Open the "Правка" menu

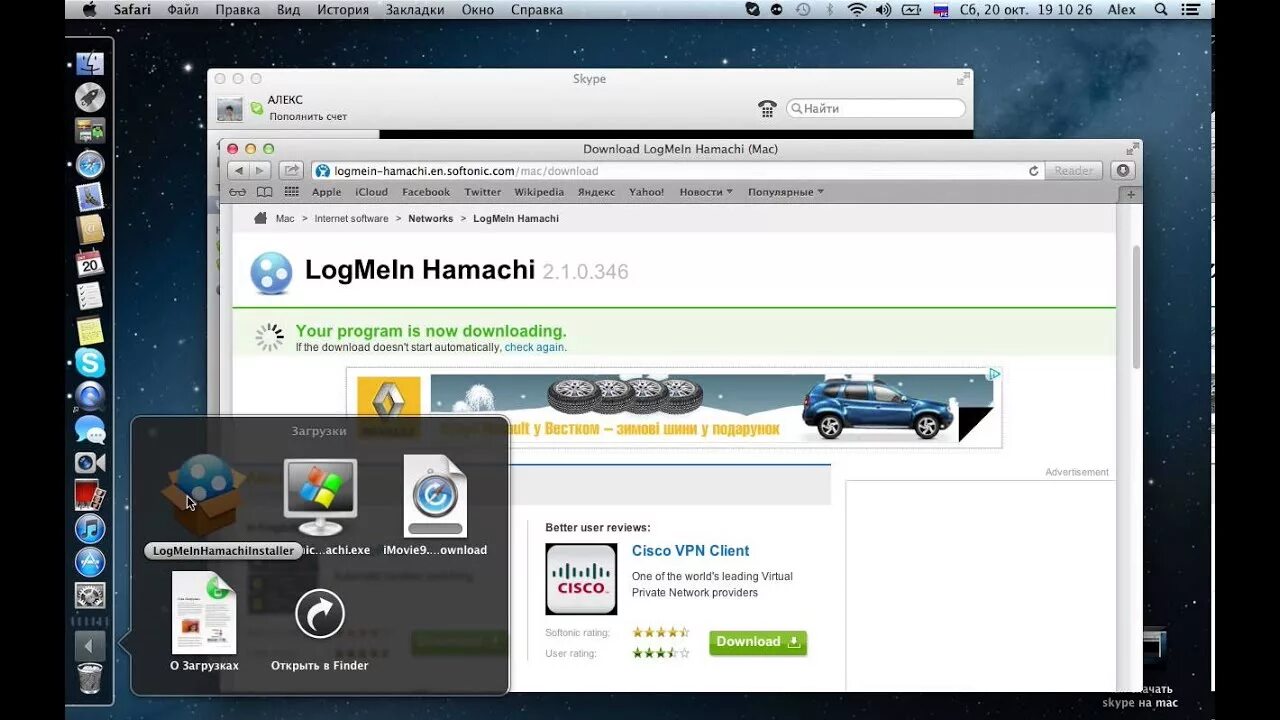238,9
